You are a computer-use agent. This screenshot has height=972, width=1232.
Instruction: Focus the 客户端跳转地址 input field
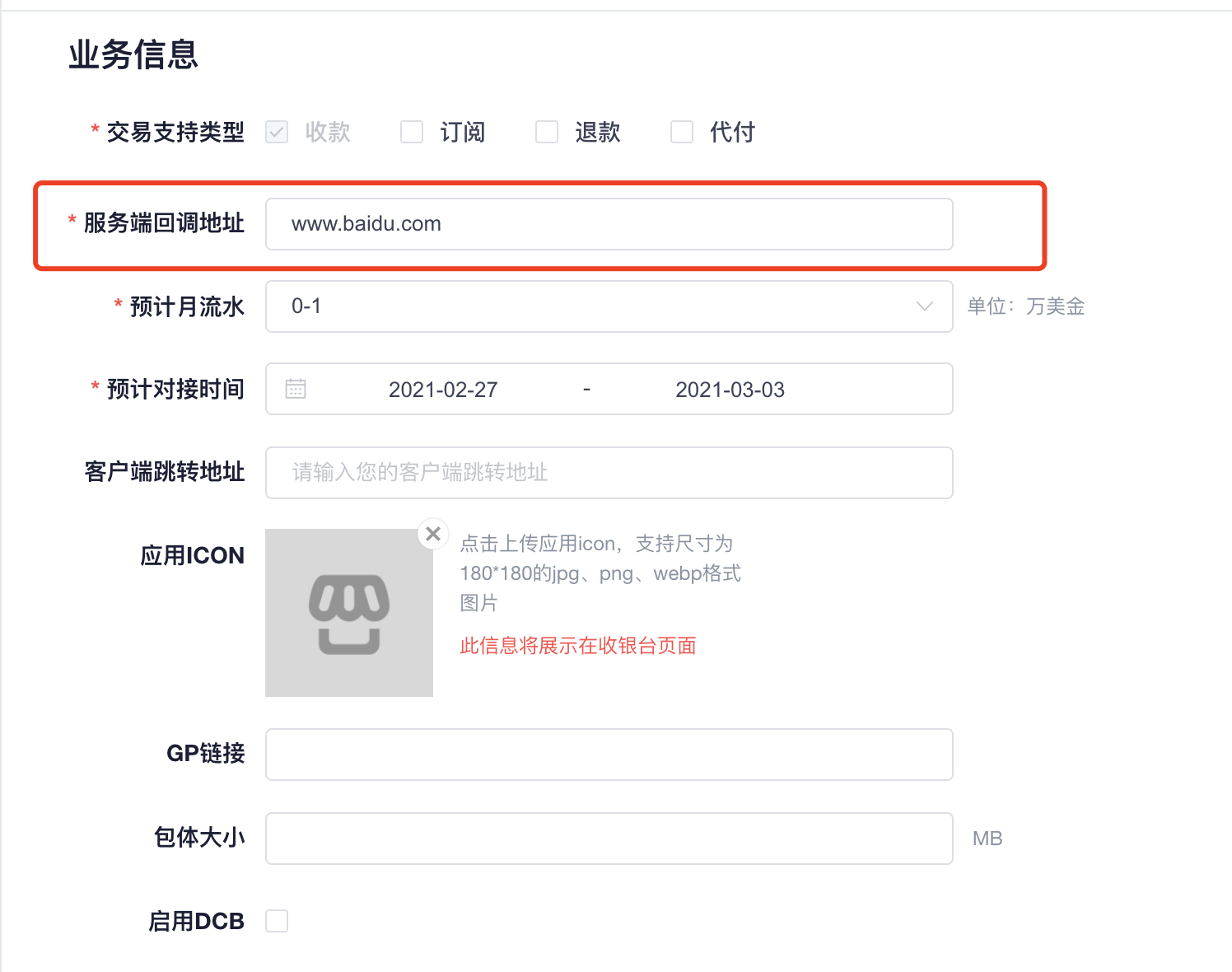pos(609,473)
